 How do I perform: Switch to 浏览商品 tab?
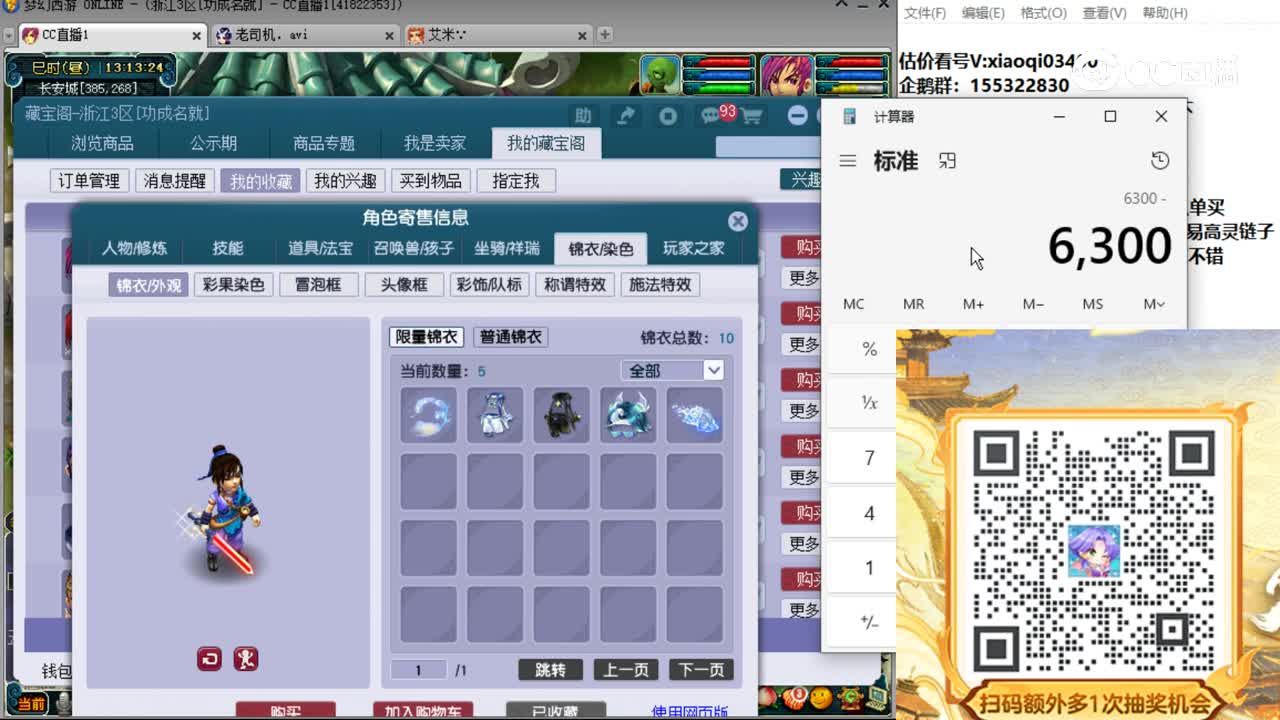(102, 143)
